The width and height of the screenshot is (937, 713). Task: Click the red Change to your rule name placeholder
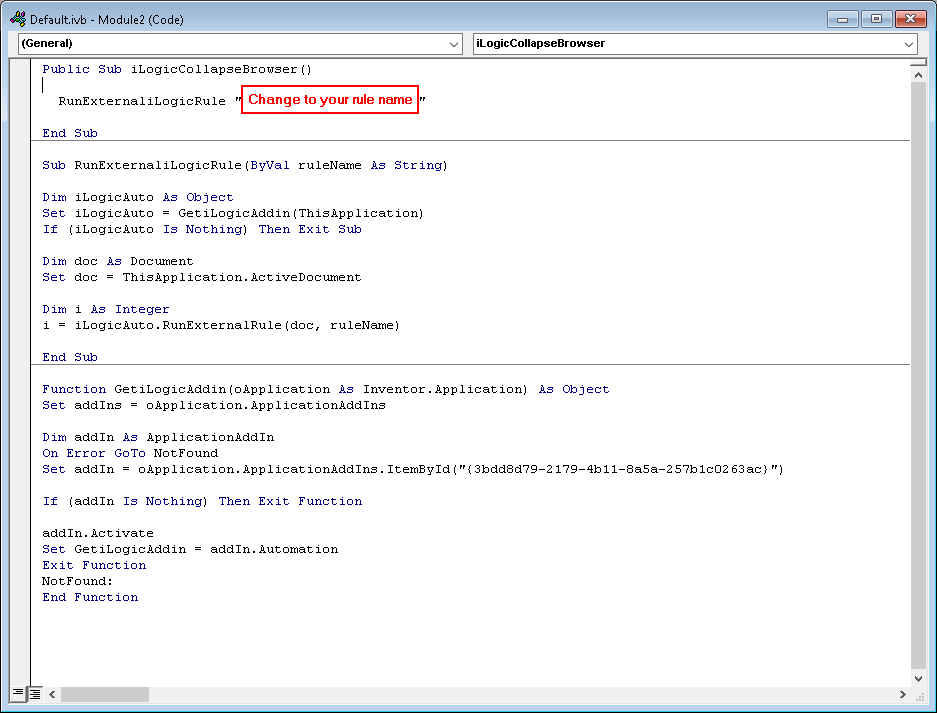pyautogui.click(x=330, y=99)
